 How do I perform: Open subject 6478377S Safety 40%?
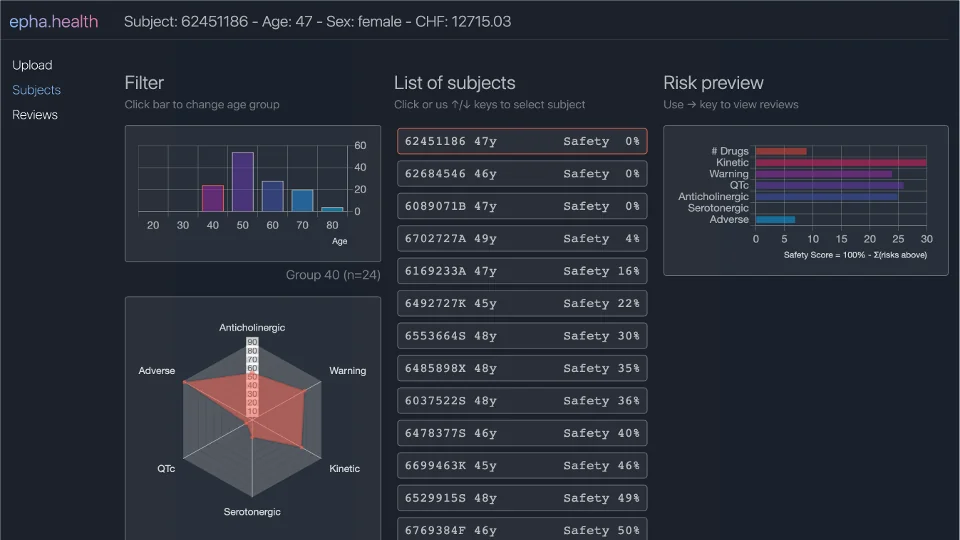522,433
